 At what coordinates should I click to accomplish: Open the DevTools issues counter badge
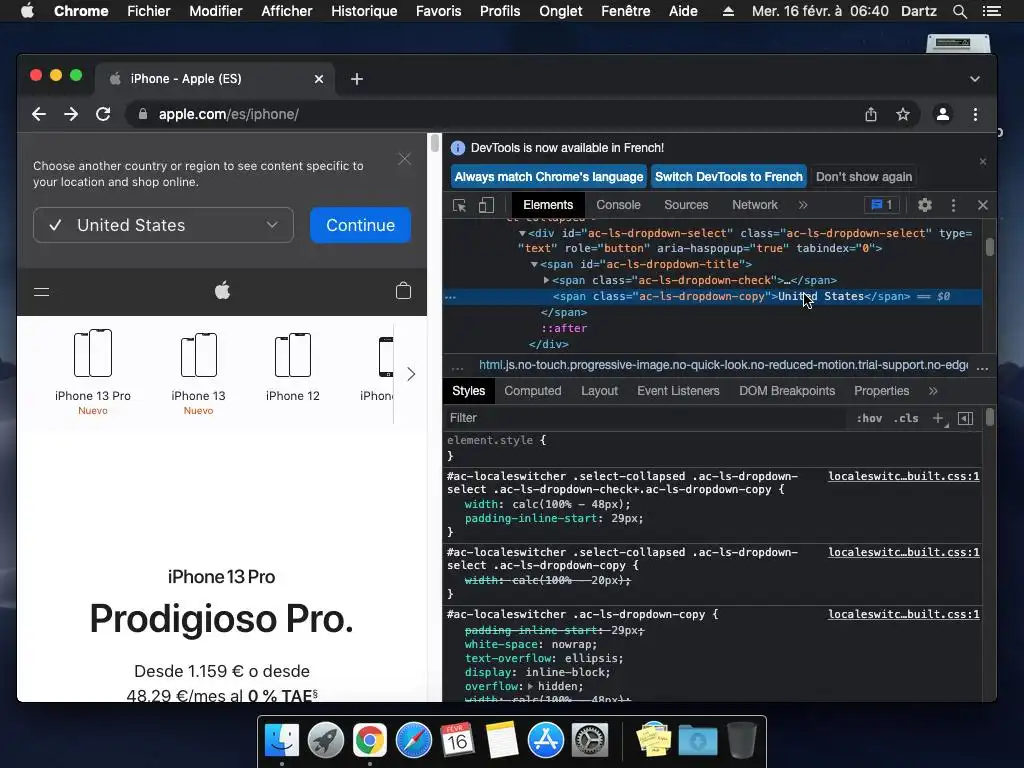882,205
